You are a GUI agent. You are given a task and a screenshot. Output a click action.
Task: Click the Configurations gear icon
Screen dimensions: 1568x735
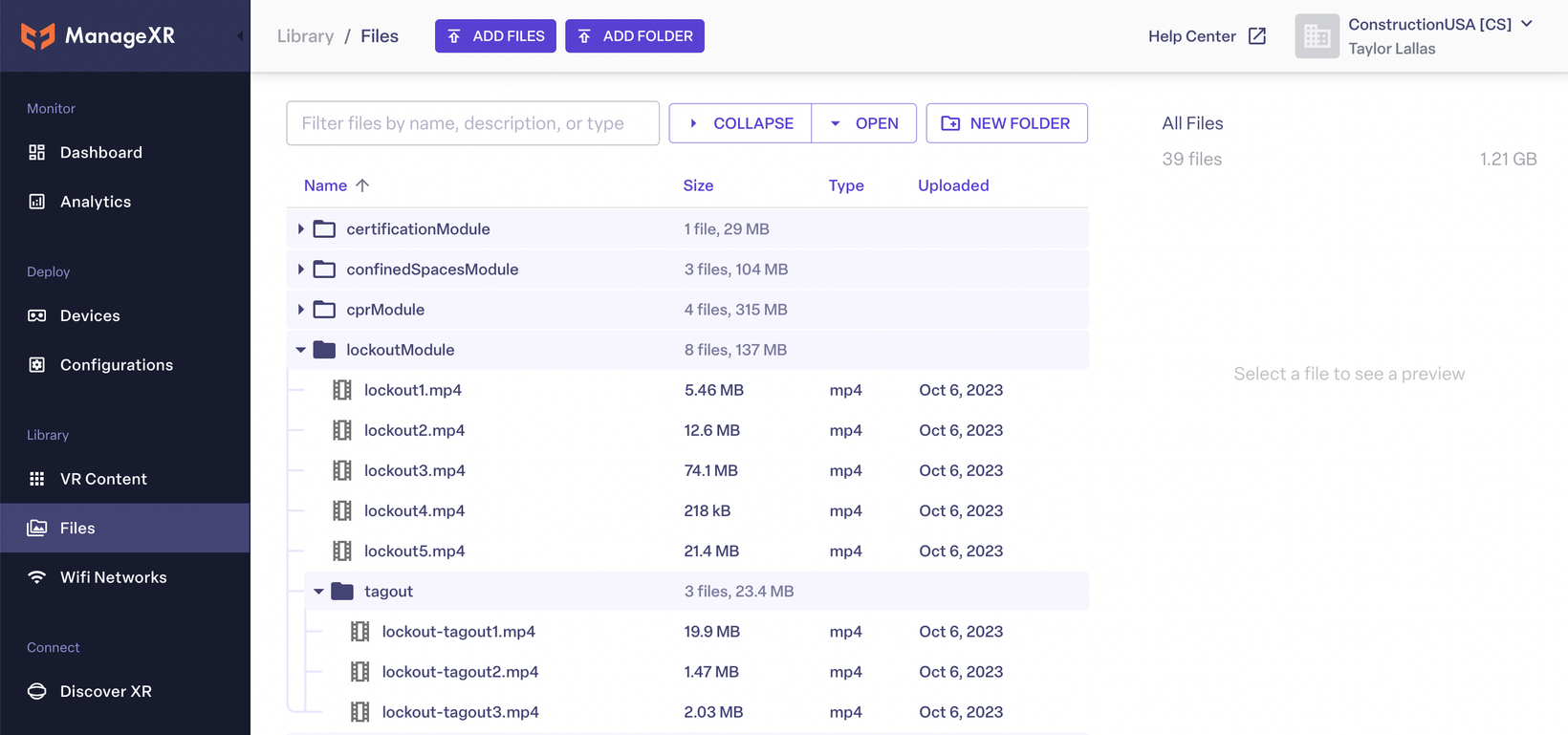37,365
